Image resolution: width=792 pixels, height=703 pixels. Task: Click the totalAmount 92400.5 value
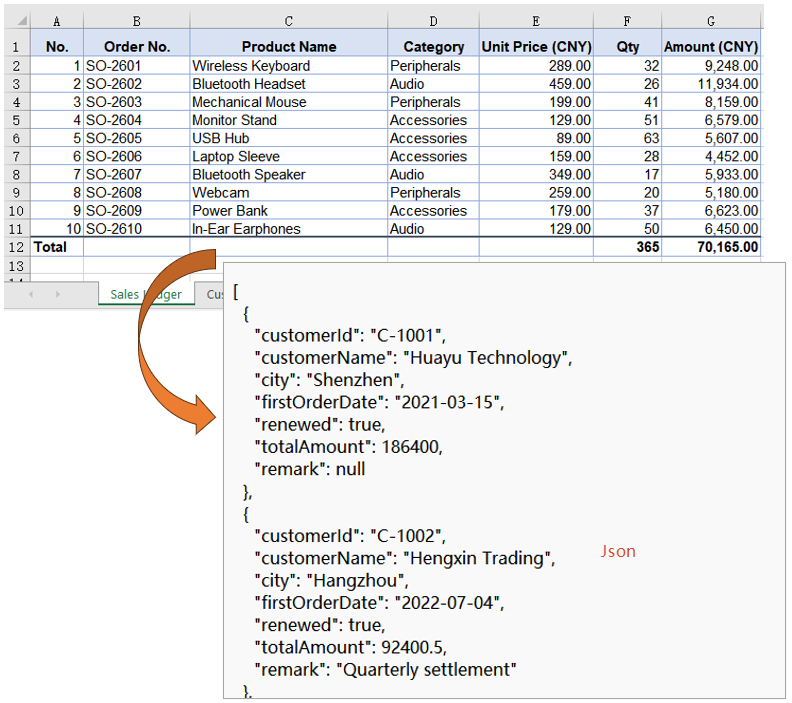click(412, 647)
